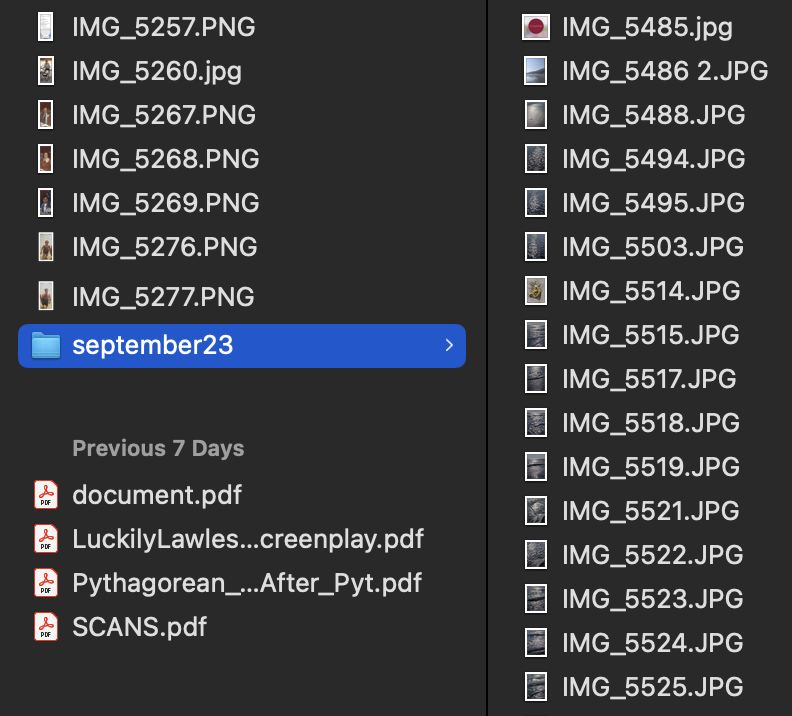Viewport: 792px width, 716px height.
Task: Click the LuckilyLawless screenplay PDF icon
Action: (46, 539)
